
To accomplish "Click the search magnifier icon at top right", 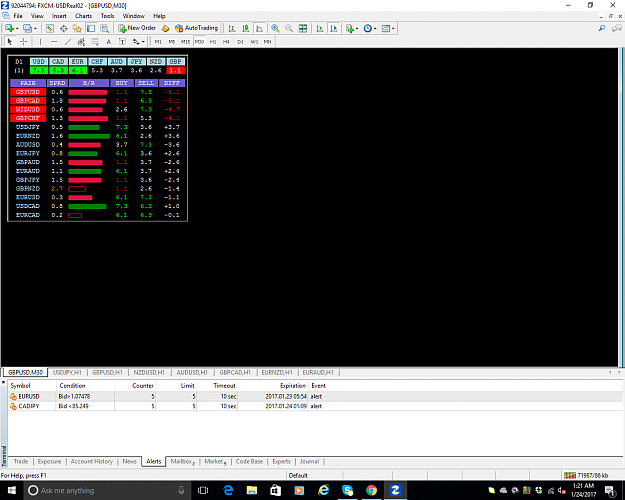I will 602,28.
